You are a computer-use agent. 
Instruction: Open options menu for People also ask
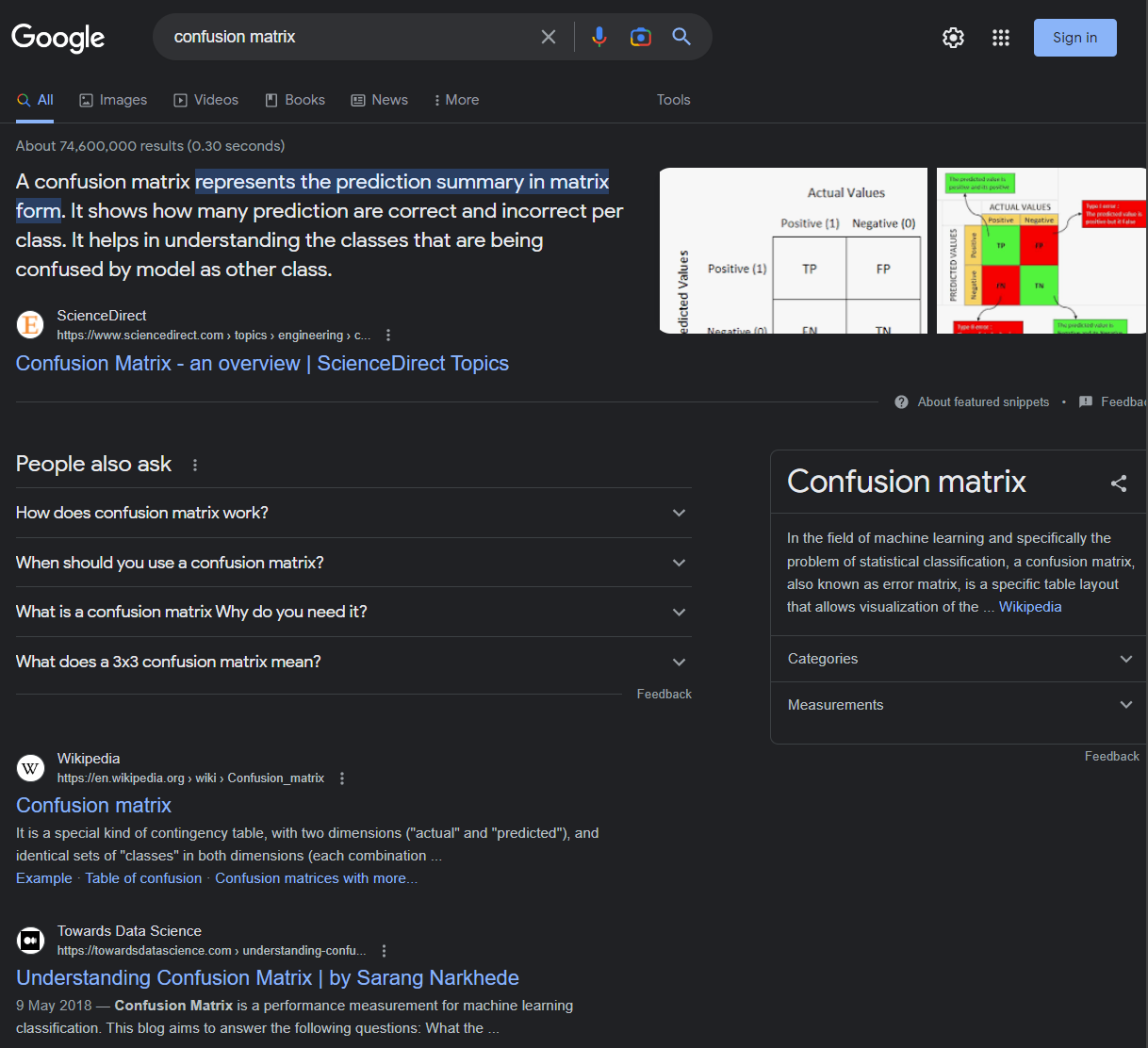[195, 465]
